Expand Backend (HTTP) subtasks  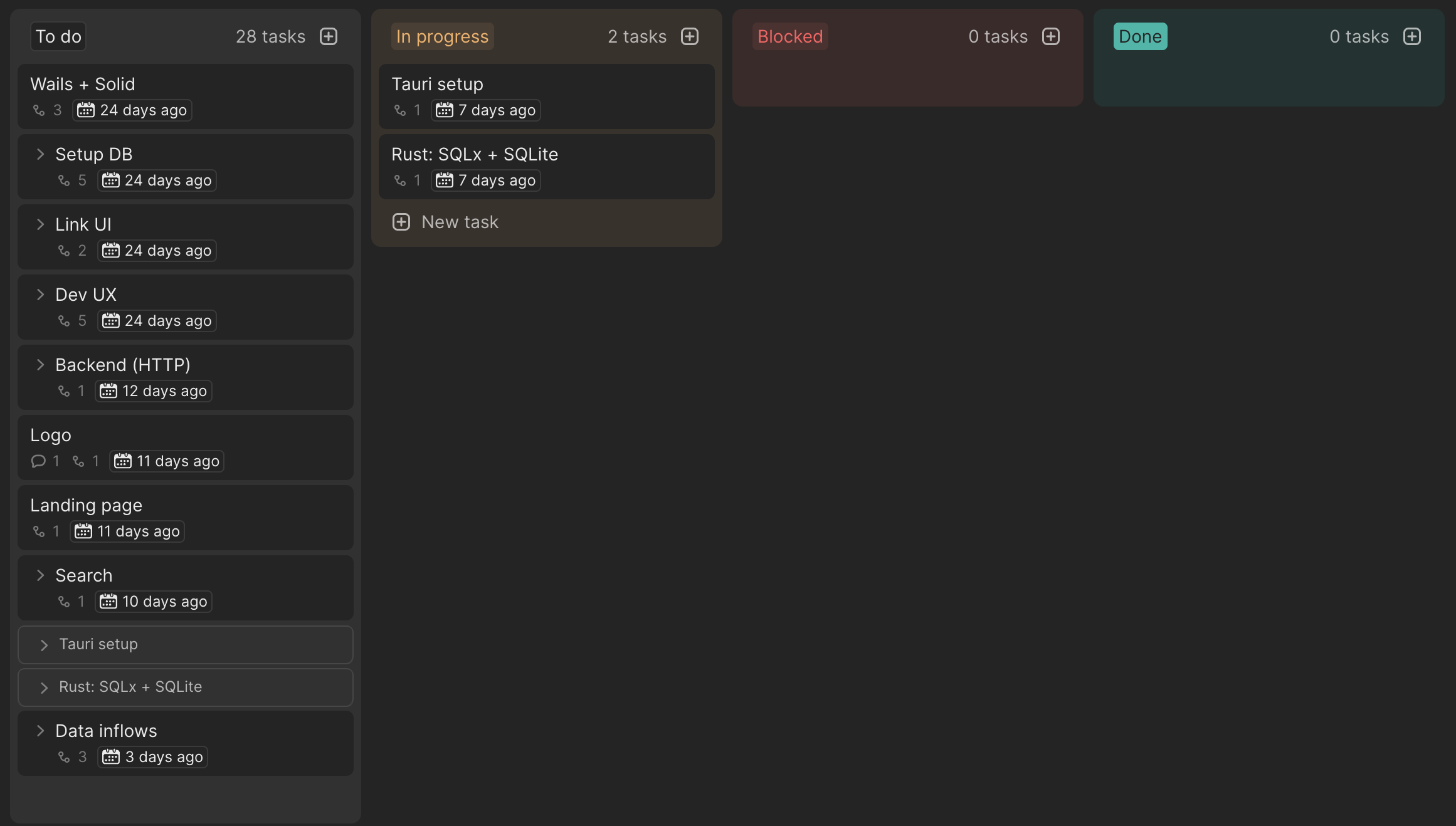tap(41, 365)
